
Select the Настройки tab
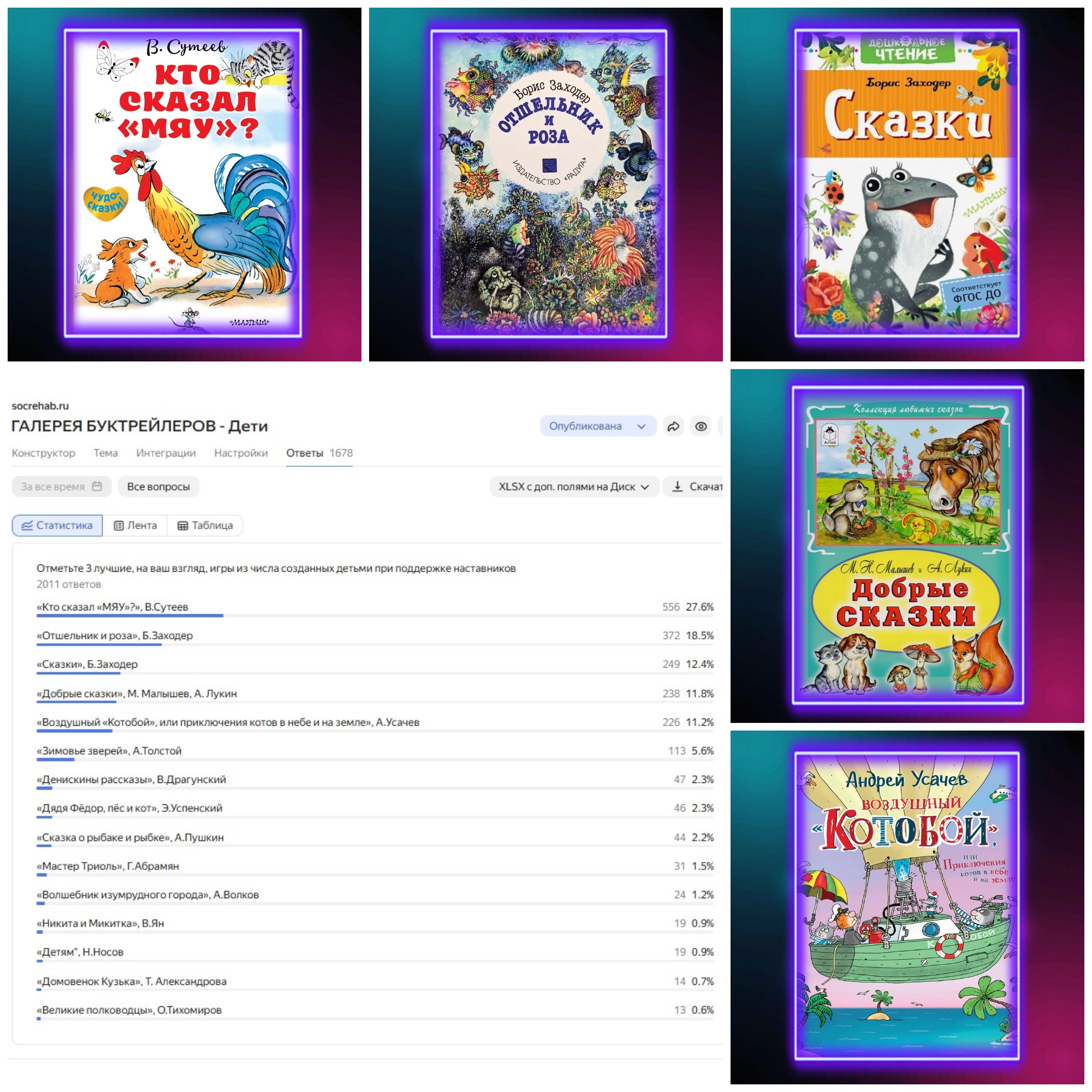click(241, 453)
